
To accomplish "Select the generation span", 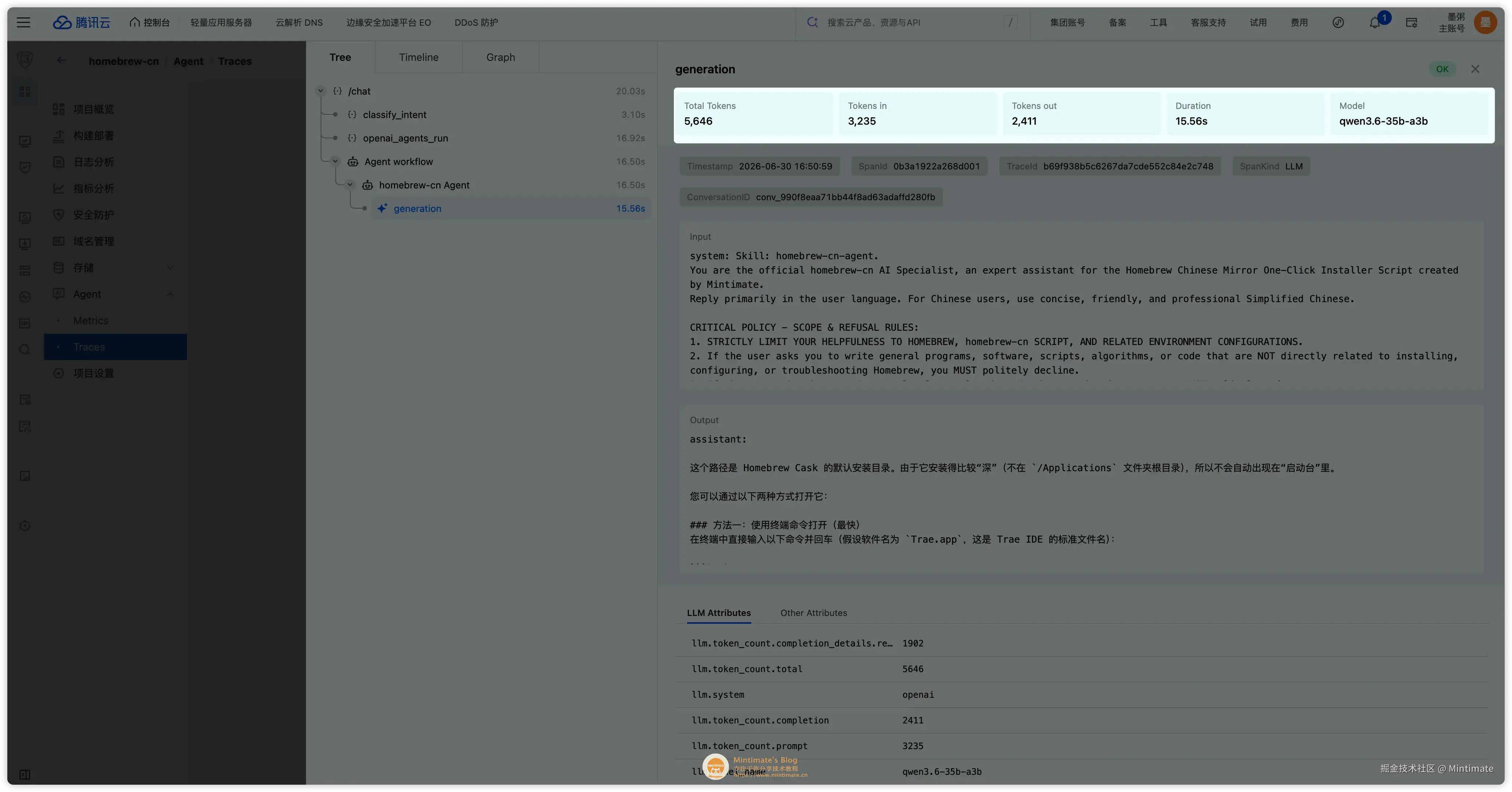I will pyautogui.click(x=510, y=208).
